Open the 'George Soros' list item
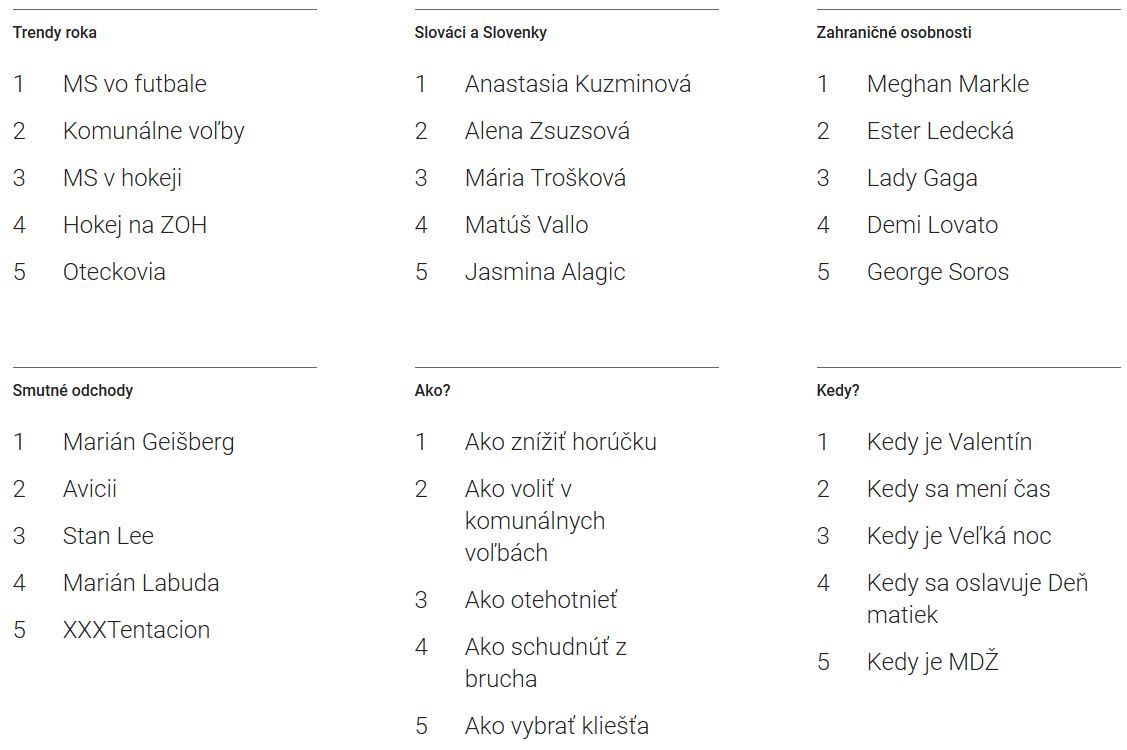 (x=937, y=272)
